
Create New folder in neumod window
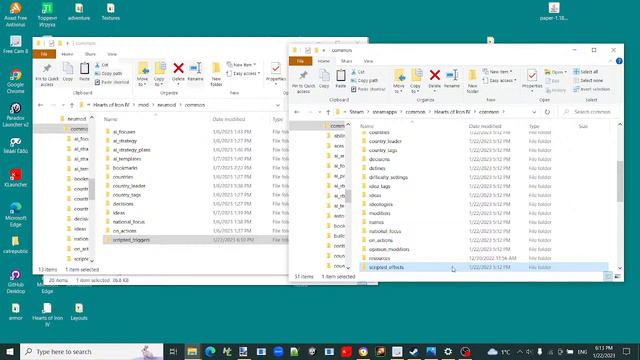tap(216, 74)
